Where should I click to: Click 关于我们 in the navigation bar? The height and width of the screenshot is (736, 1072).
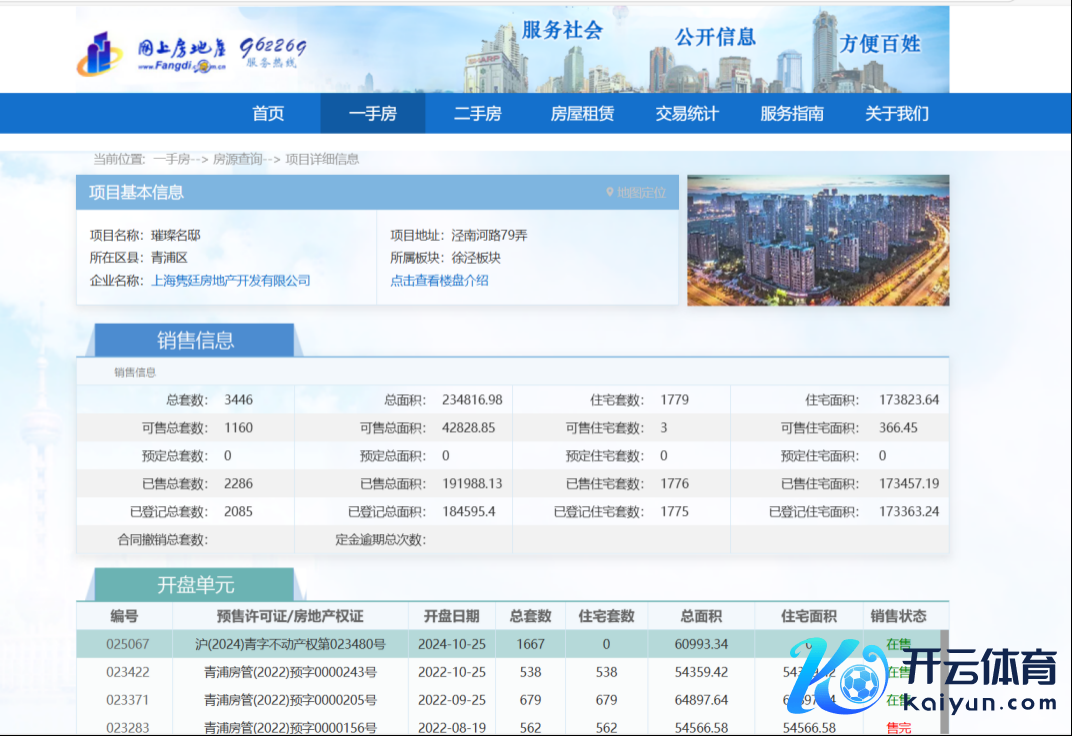pyautogui.click(x=896, y=113)
